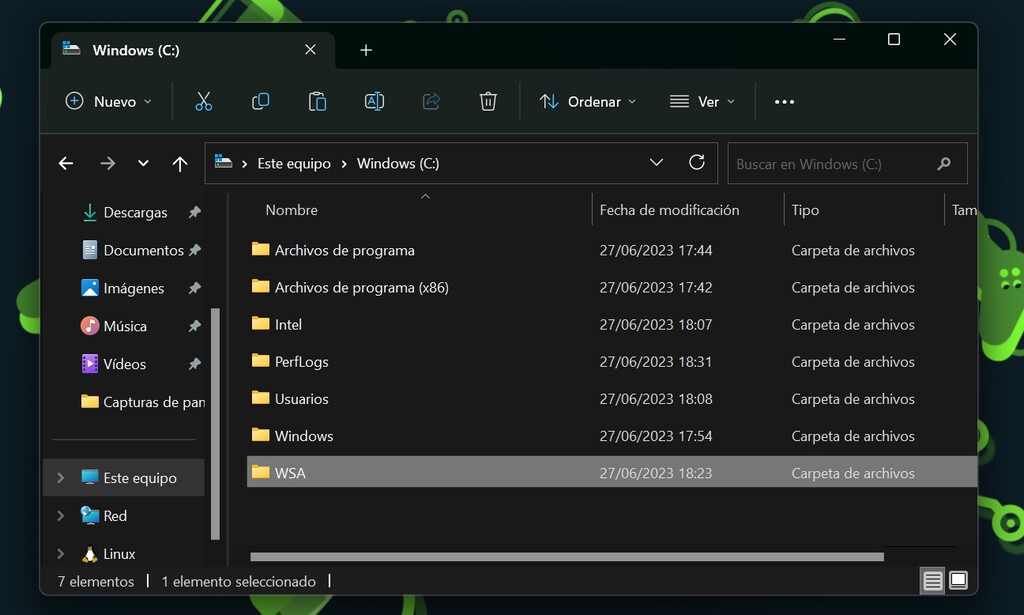The width and height of the screenshot is (1024, 615).
Task: Open the three-dots more options menu
Action: click(784, 102)
